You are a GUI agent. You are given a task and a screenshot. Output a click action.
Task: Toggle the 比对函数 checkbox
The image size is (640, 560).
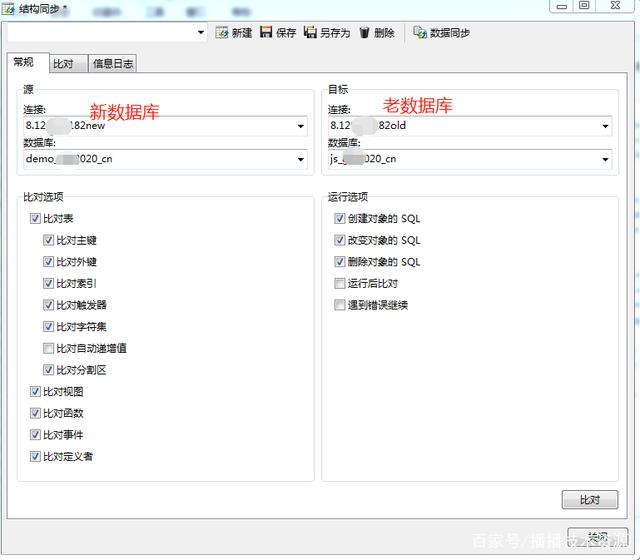point(35,413)
